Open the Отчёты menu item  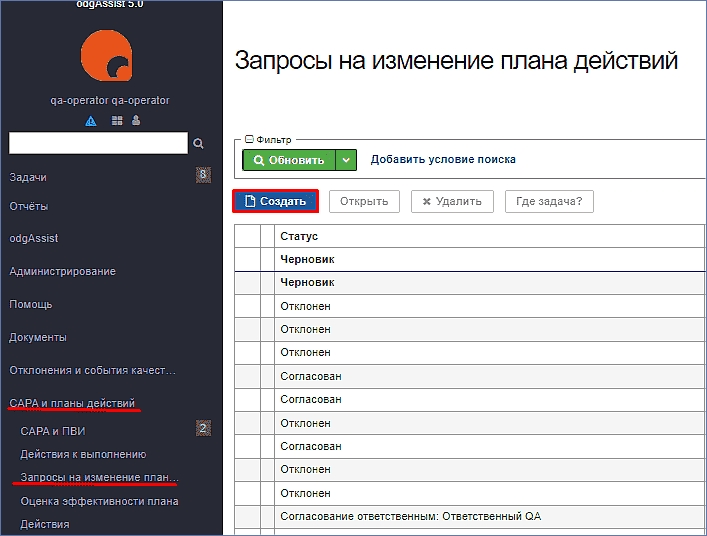28,206
